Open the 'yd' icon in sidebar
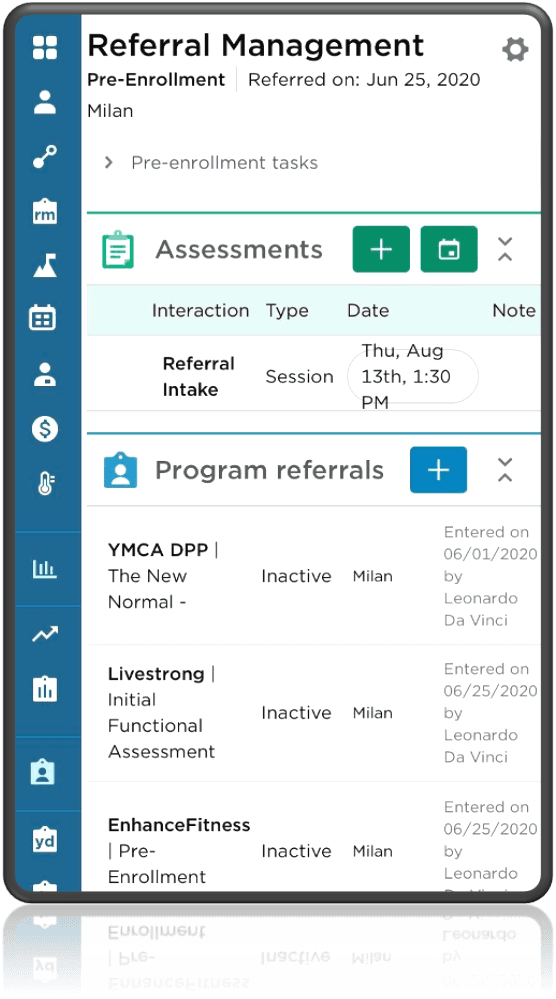Viewport: 556px width, 999px height. [x=45, y=840]
